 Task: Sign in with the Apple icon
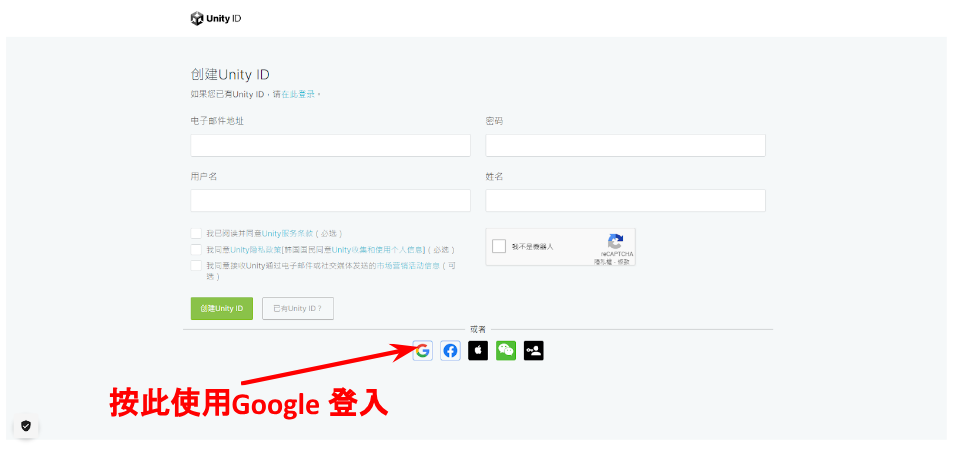pos(478,350)
